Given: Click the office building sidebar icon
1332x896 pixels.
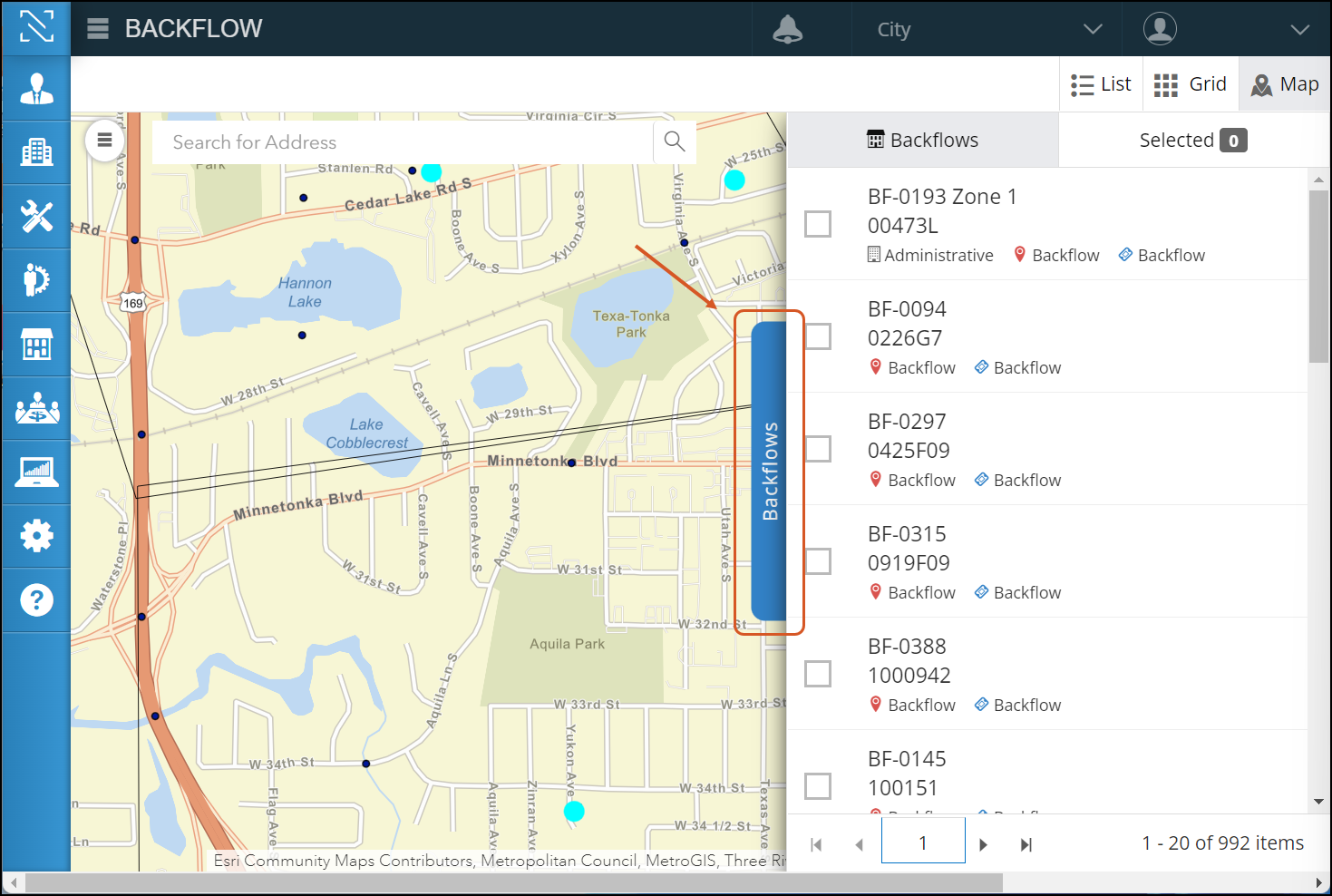Looking at the screenshot, I should pos(36,152).
